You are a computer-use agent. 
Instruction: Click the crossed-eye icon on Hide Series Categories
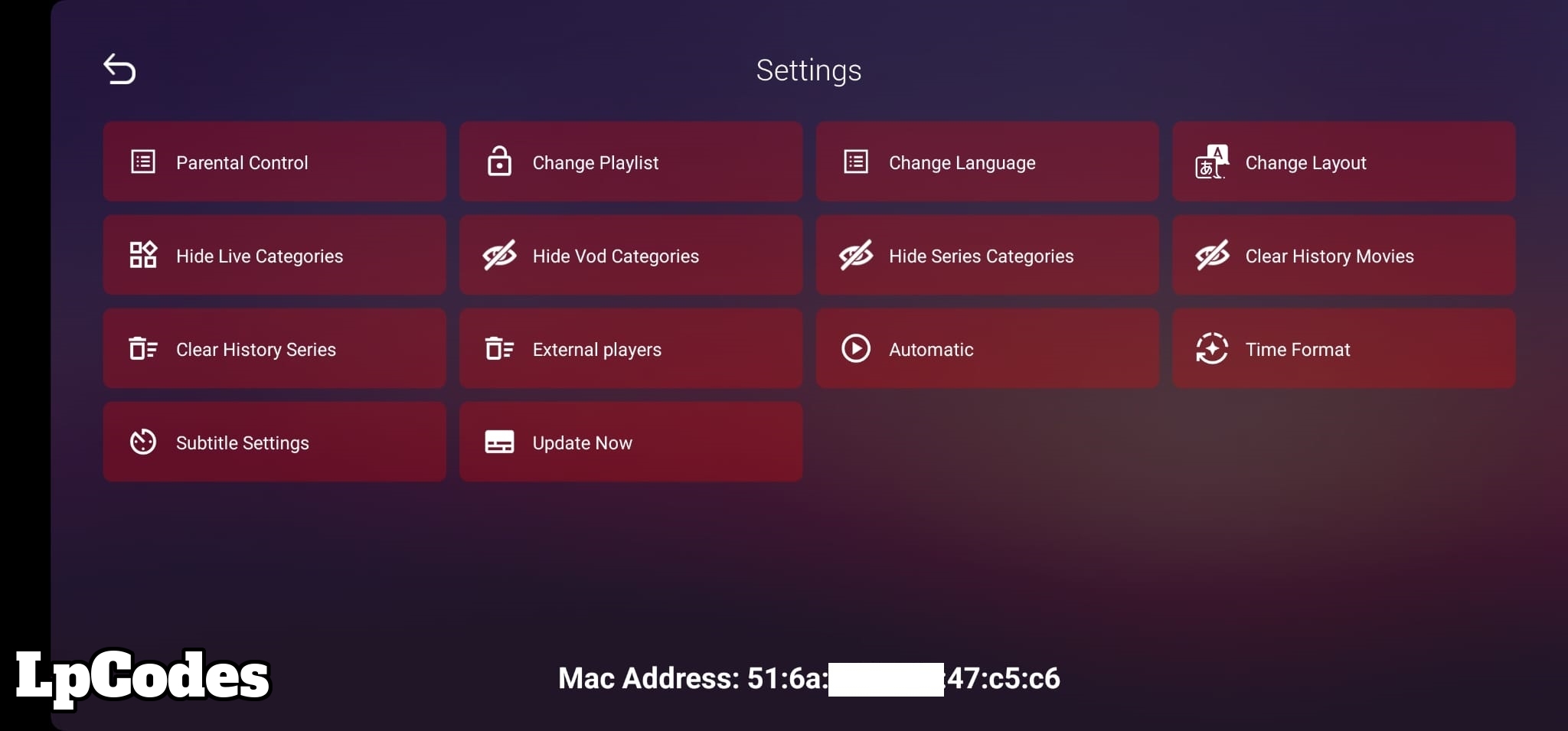point(856,255)
